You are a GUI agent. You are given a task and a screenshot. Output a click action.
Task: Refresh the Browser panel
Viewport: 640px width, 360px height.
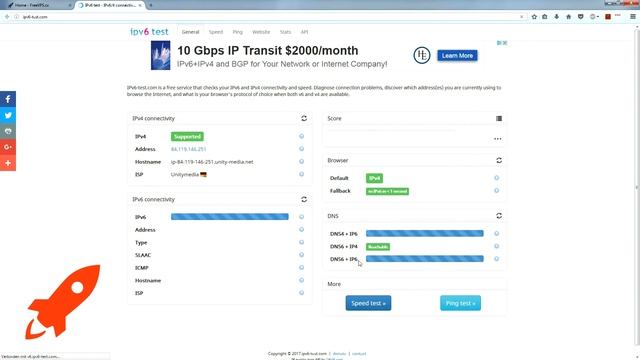tap(499, 160)
